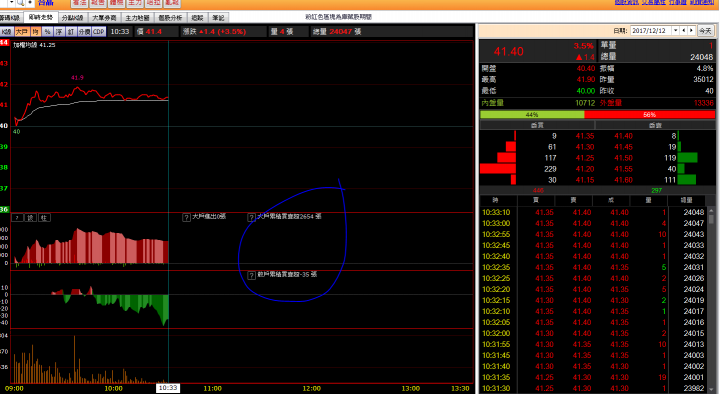Toggle the 分價 option button
The width and height of the screenshot is (720, 394).
84,32
